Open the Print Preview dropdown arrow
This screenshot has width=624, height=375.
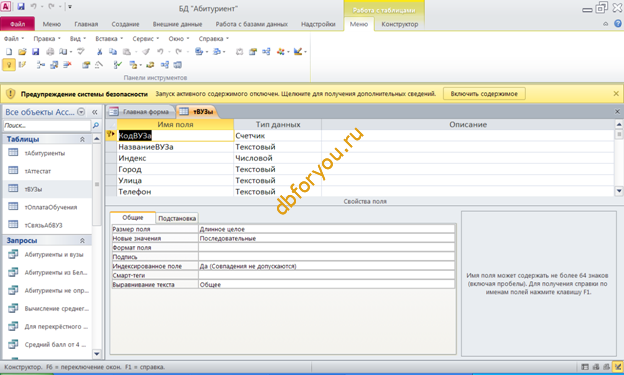coord(71,52)
